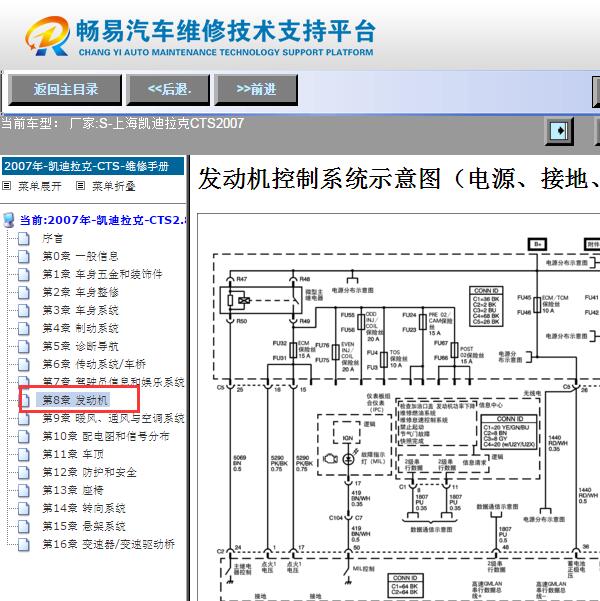Image resolution: width=600 pixels, height=601 pixels.
Task: Open 第10章 配电图和信号分布
Action: 106,436
